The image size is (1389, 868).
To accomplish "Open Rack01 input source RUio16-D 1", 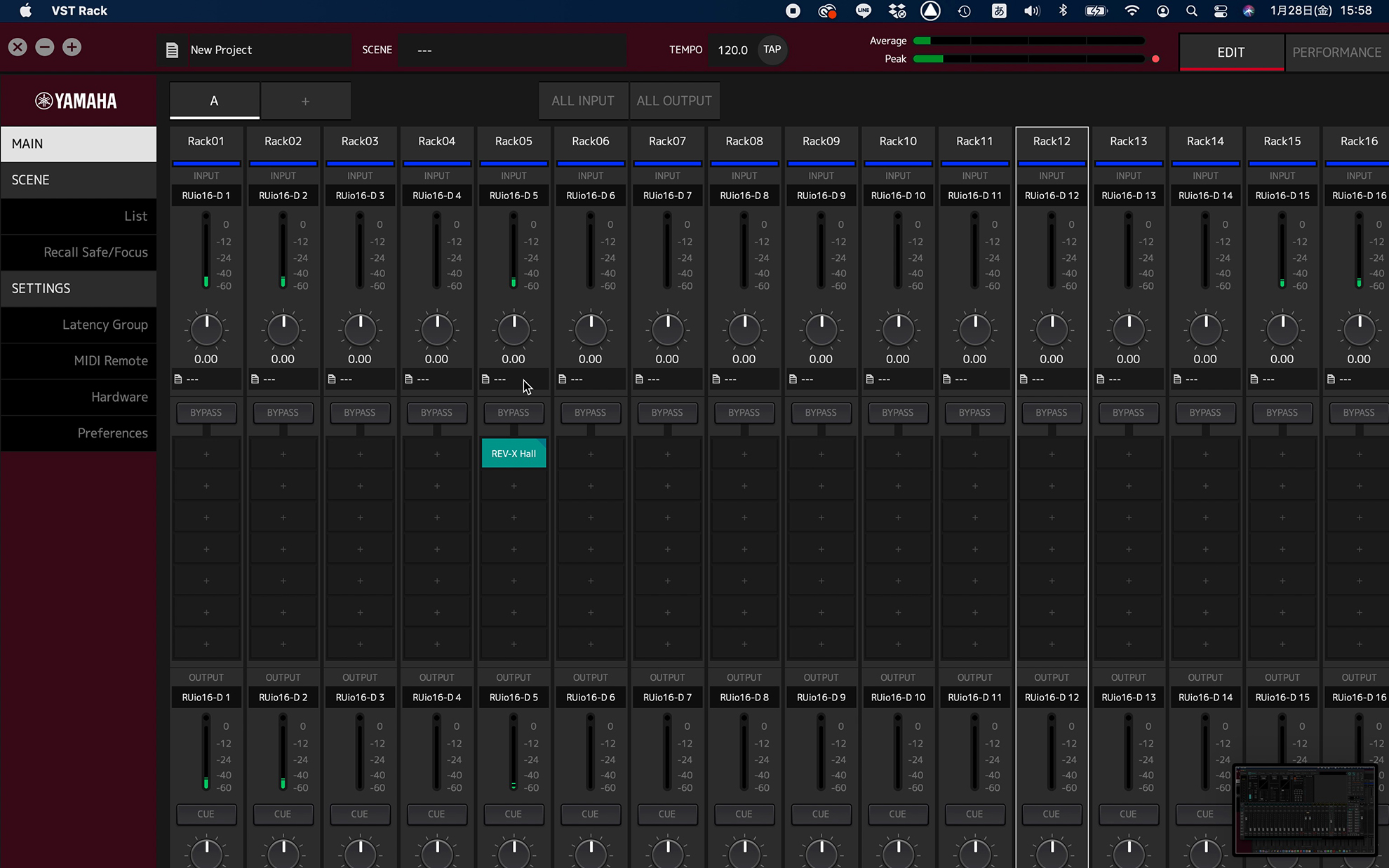I will (x=206, y=196).
